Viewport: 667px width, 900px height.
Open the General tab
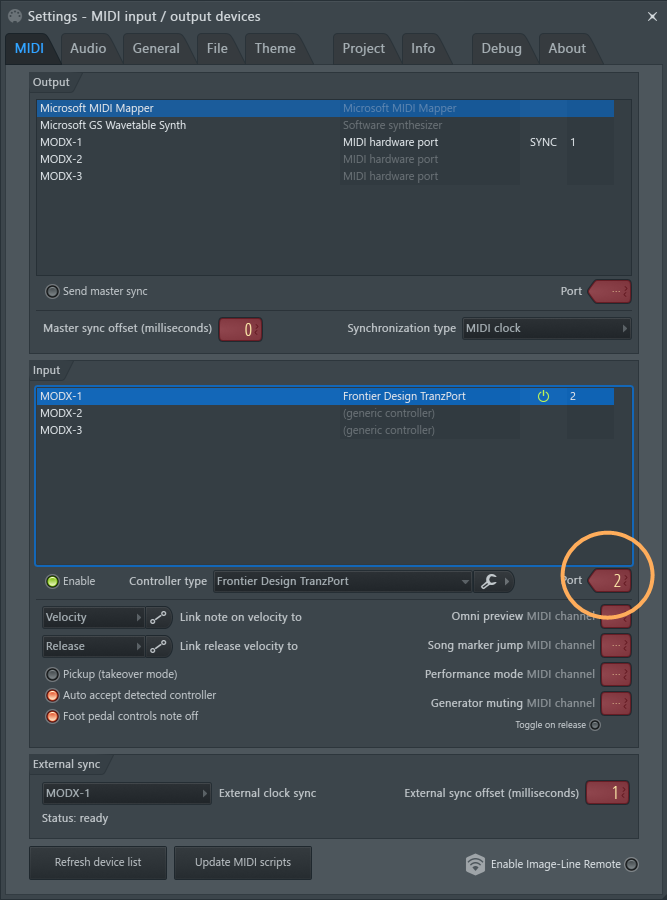point(156,49)
